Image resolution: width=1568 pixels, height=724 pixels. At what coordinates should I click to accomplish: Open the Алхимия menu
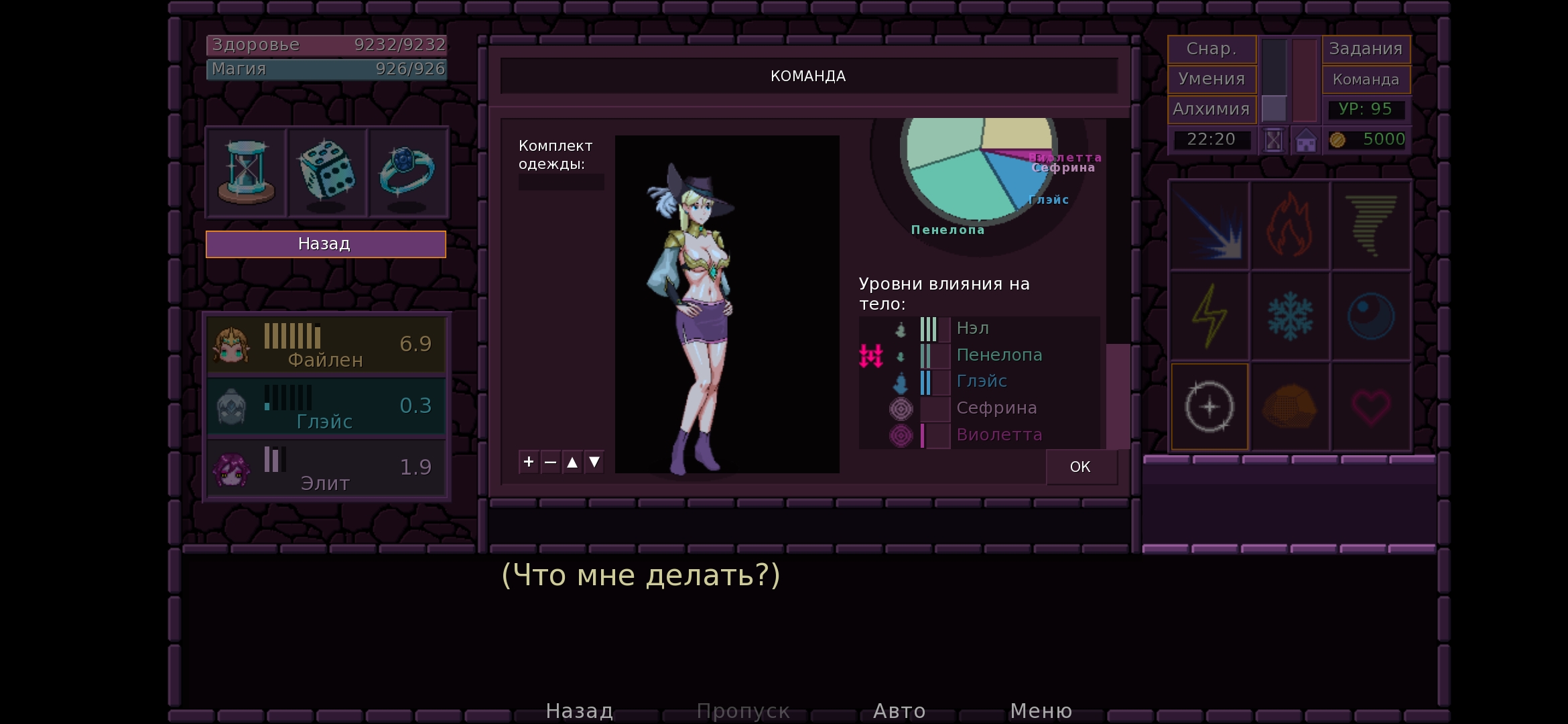click(1211, 109)
